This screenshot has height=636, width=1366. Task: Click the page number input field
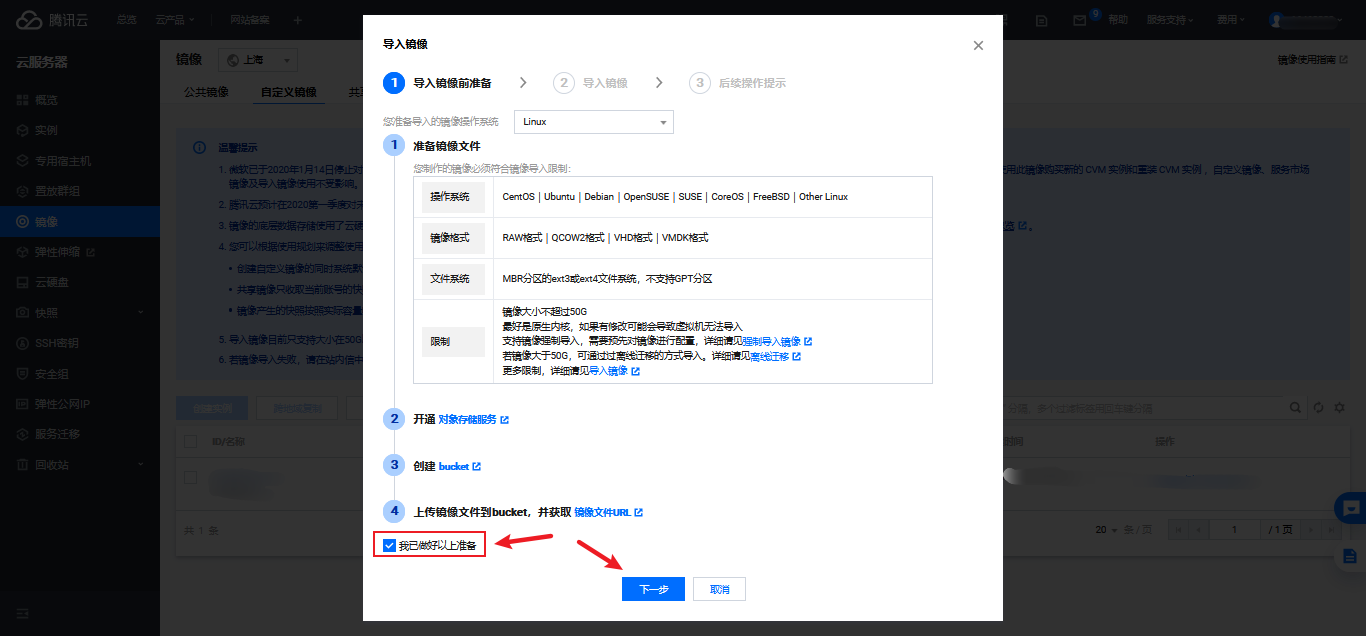[1234, 529]
